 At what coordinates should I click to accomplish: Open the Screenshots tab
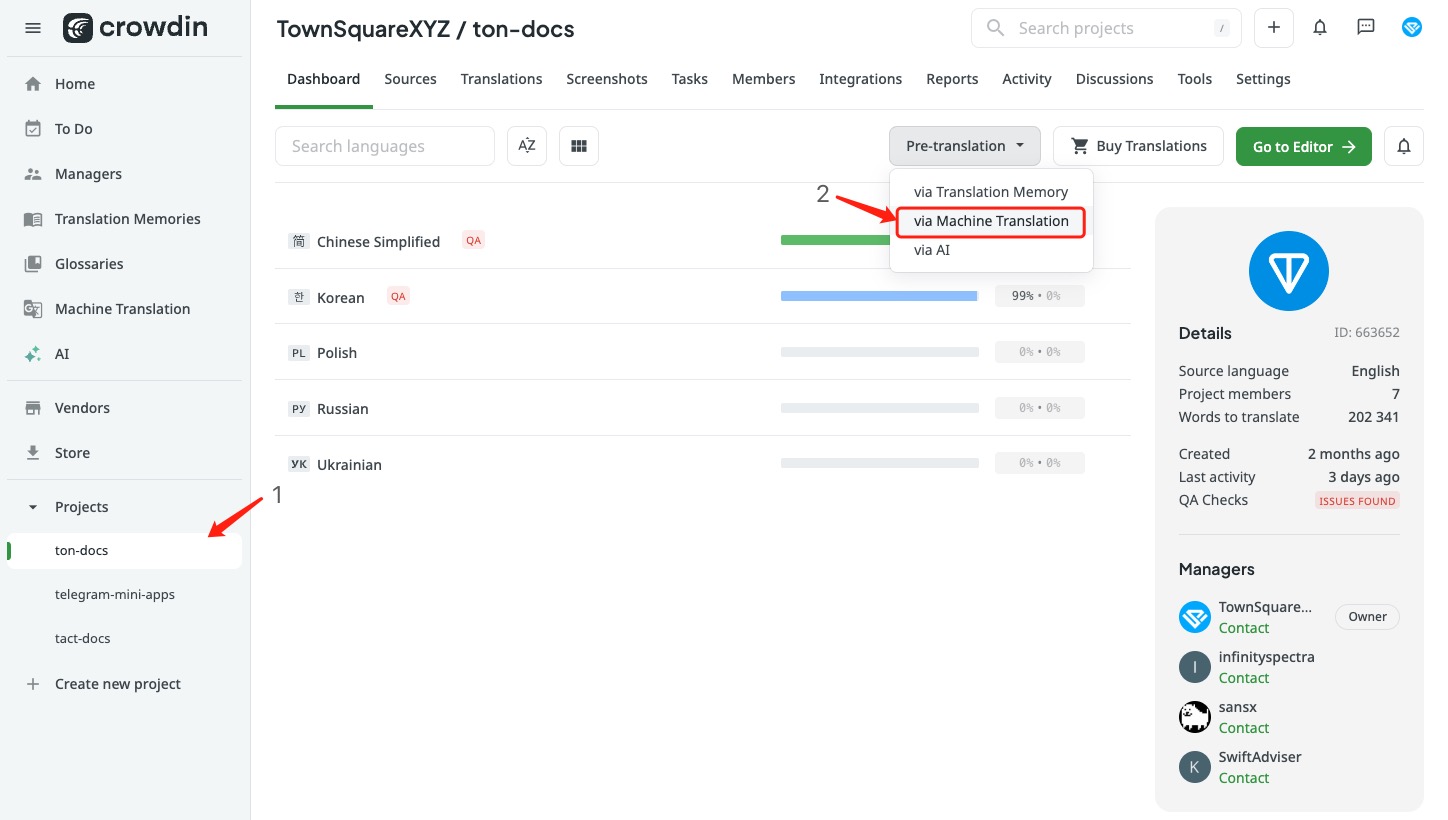coord(607,79)
